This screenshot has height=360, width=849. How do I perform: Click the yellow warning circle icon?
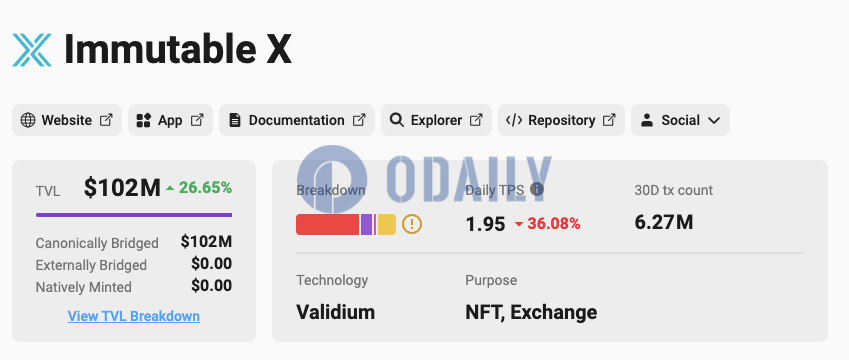point(412,224)
